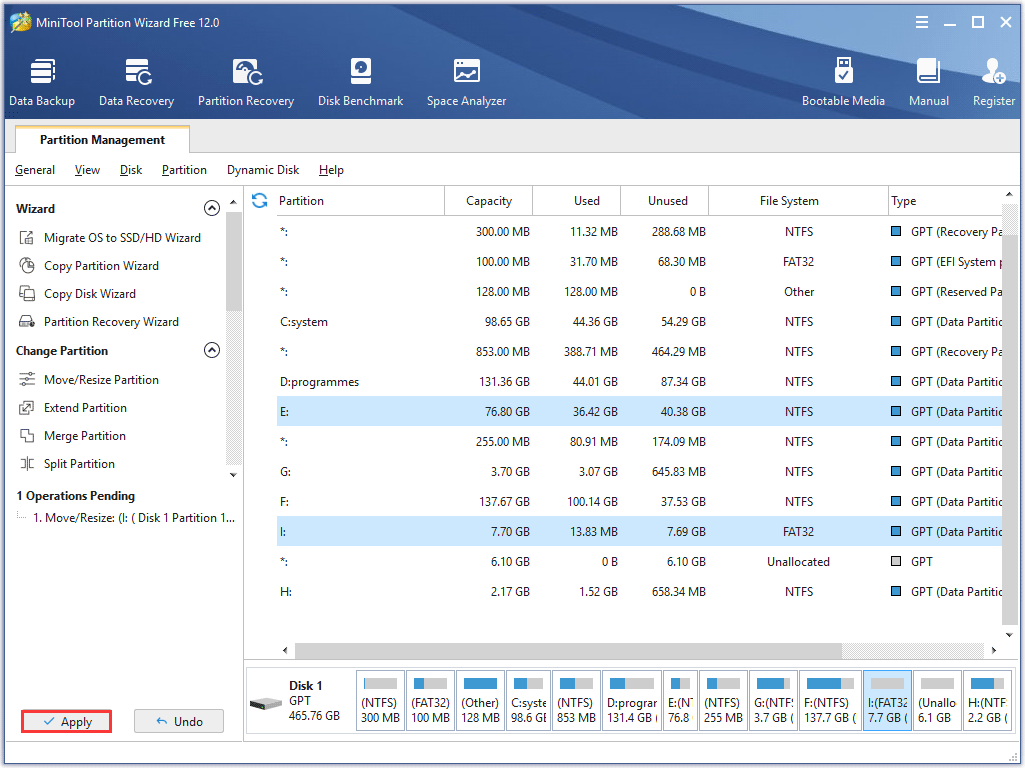Apply the pending operations
Image resolution: width=1025 pixels, height=768 pixels.
click(x=67, y=721)
